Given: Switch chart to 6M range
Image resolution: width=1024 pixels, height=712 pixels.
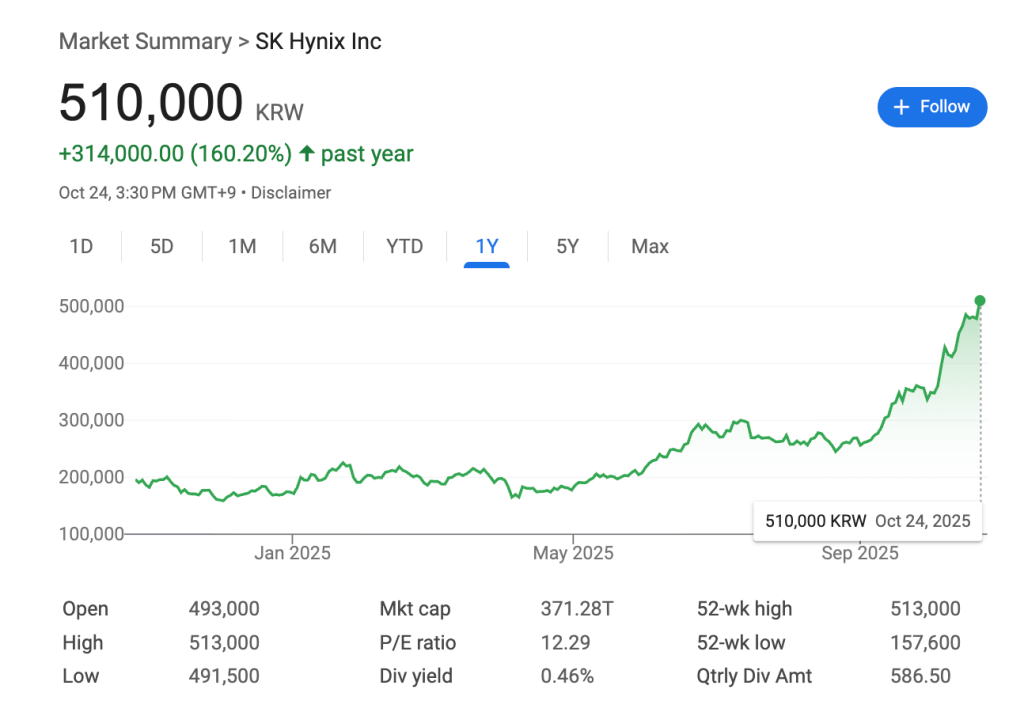Looking at the screenshot, I should point(322,246).
